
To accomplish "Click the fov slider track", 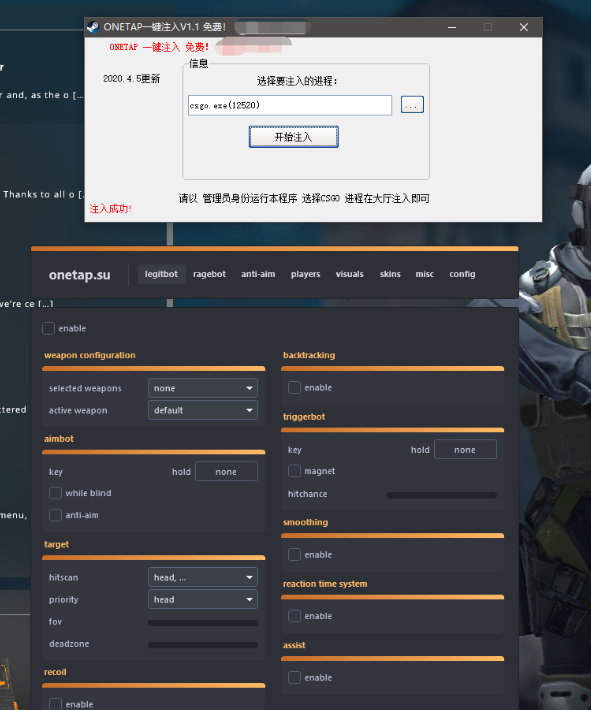I will click(203, 623).
